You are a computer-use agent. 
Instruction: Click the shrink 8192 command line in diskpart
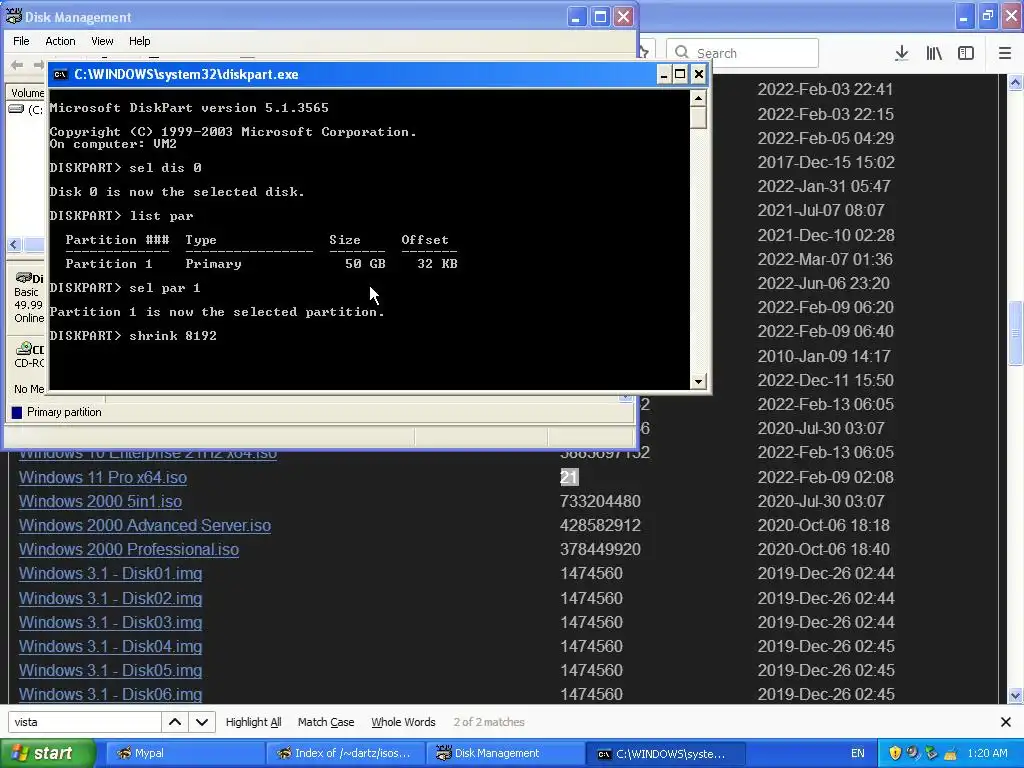tap(133, 336)
